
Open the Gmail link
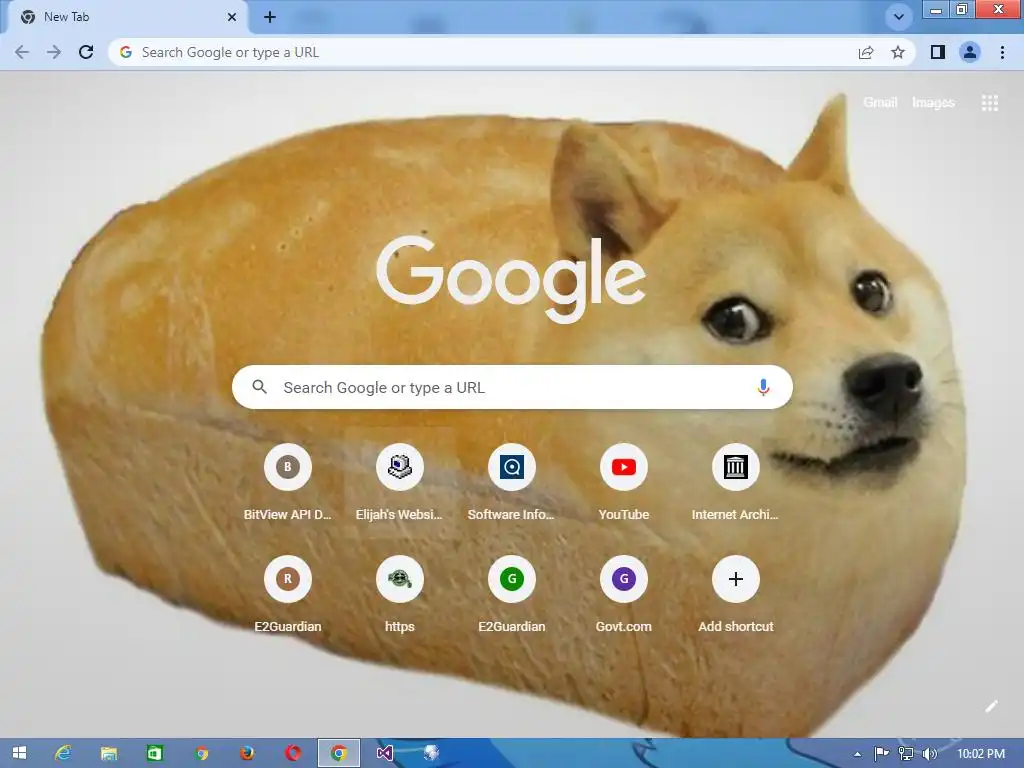point(880,103)
